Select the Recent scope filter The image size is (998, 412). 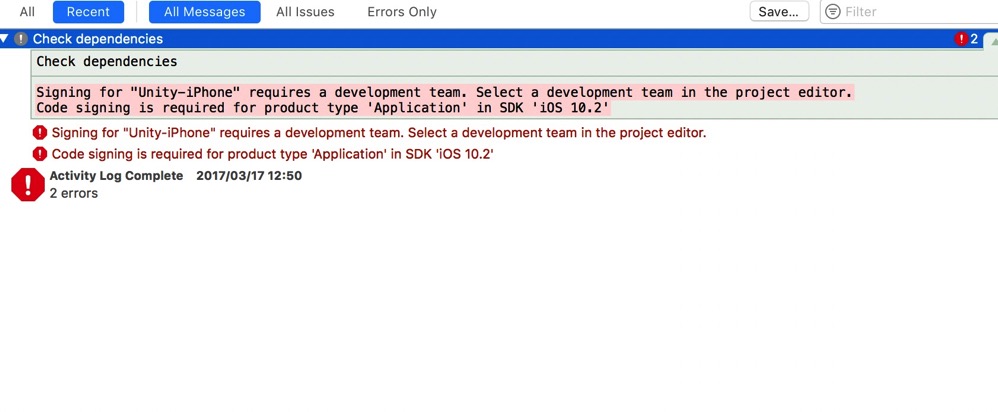(x=89, y=12)
